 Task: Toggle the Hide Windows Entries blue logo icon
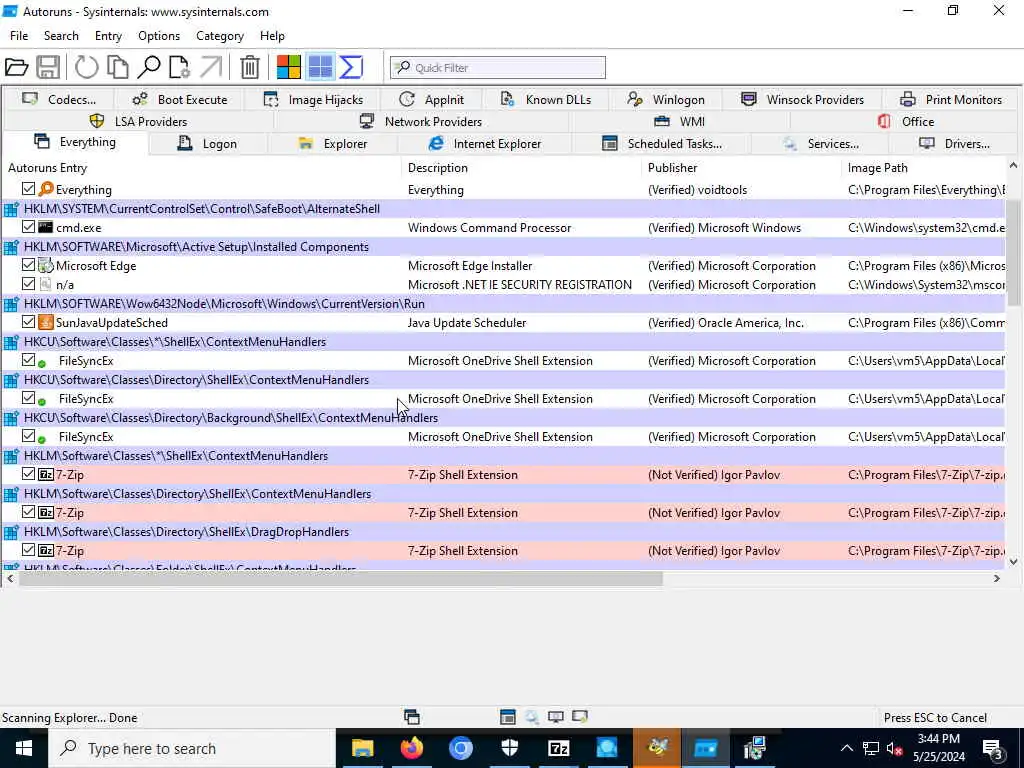320,67
